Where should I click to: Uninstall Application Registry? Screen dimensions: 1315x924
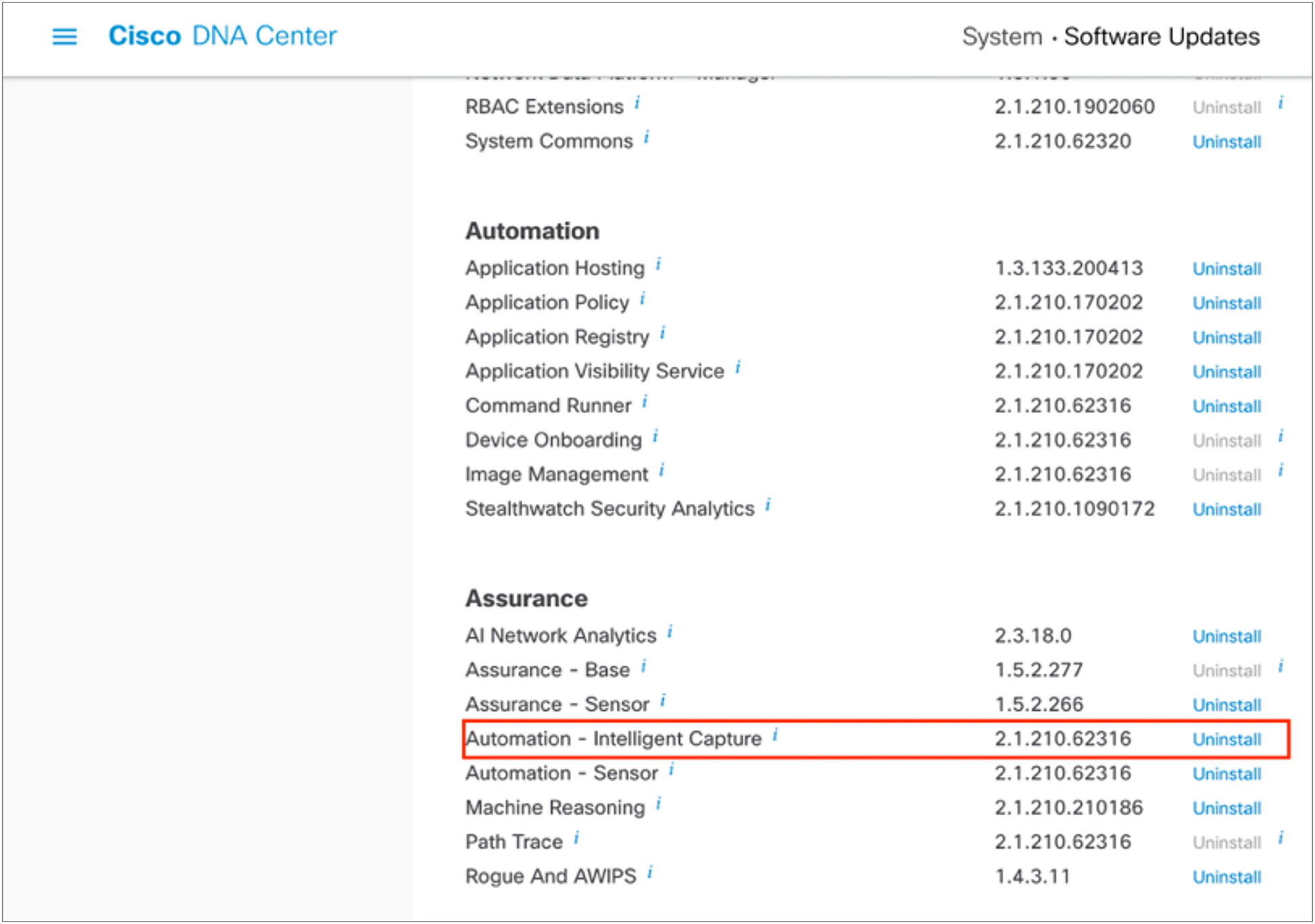pos(1226,337)
